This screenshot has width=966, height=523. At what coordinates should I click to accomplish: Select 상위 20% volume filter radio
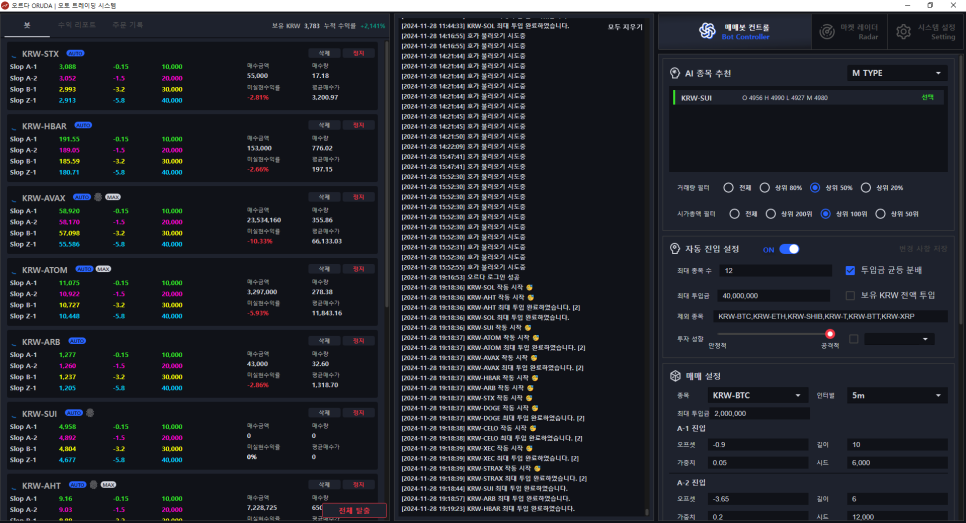coord(867,187)
